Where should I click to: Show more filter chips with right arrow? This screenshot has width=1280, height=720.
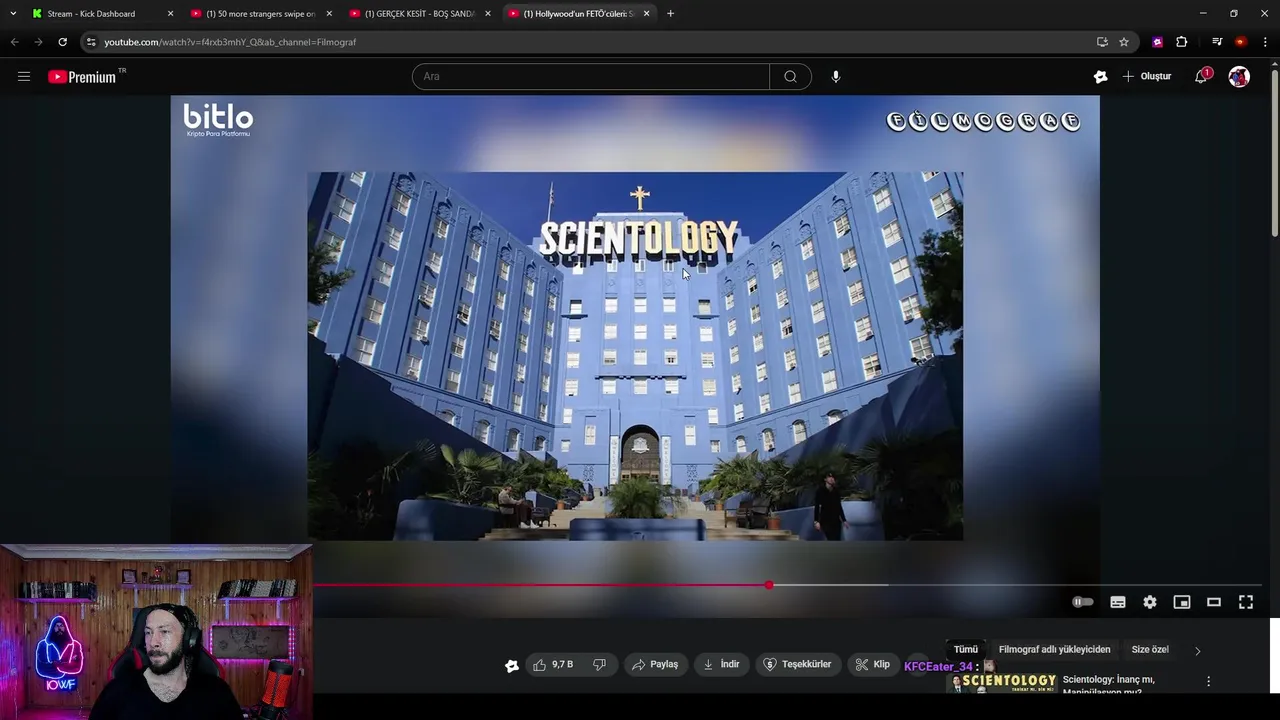pos(1197,650)
